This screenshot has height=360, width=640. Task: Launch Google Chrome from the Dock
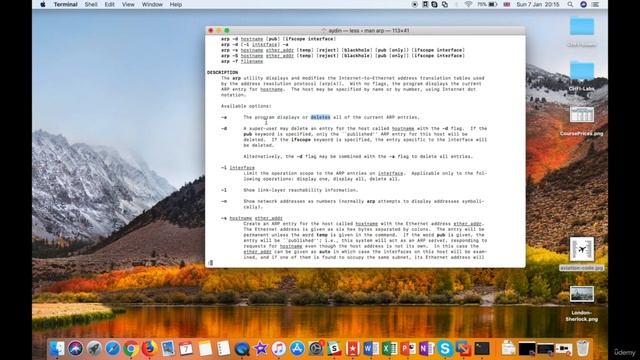(131, 349)
